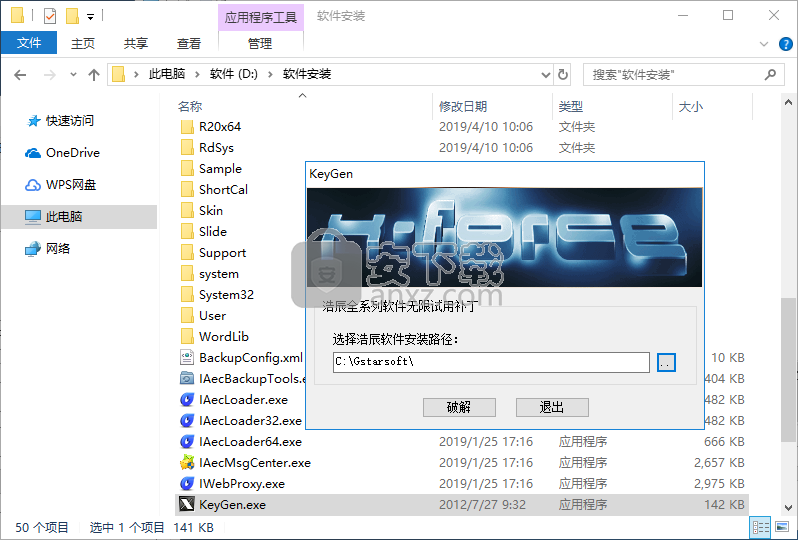Screen dimensions: 798x540
Task: Select the 应用程序工具 contextual tab header
Action: click(261, 17)
